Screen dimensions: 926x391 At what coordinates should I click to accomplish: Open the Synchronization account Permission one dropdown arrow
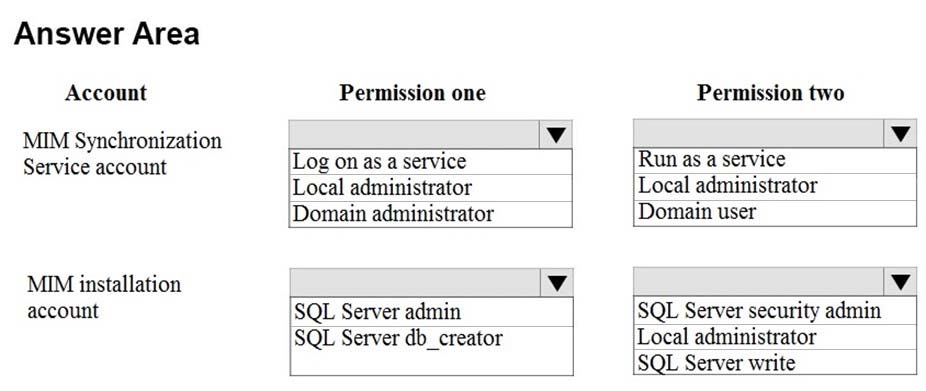coord(556,135)
